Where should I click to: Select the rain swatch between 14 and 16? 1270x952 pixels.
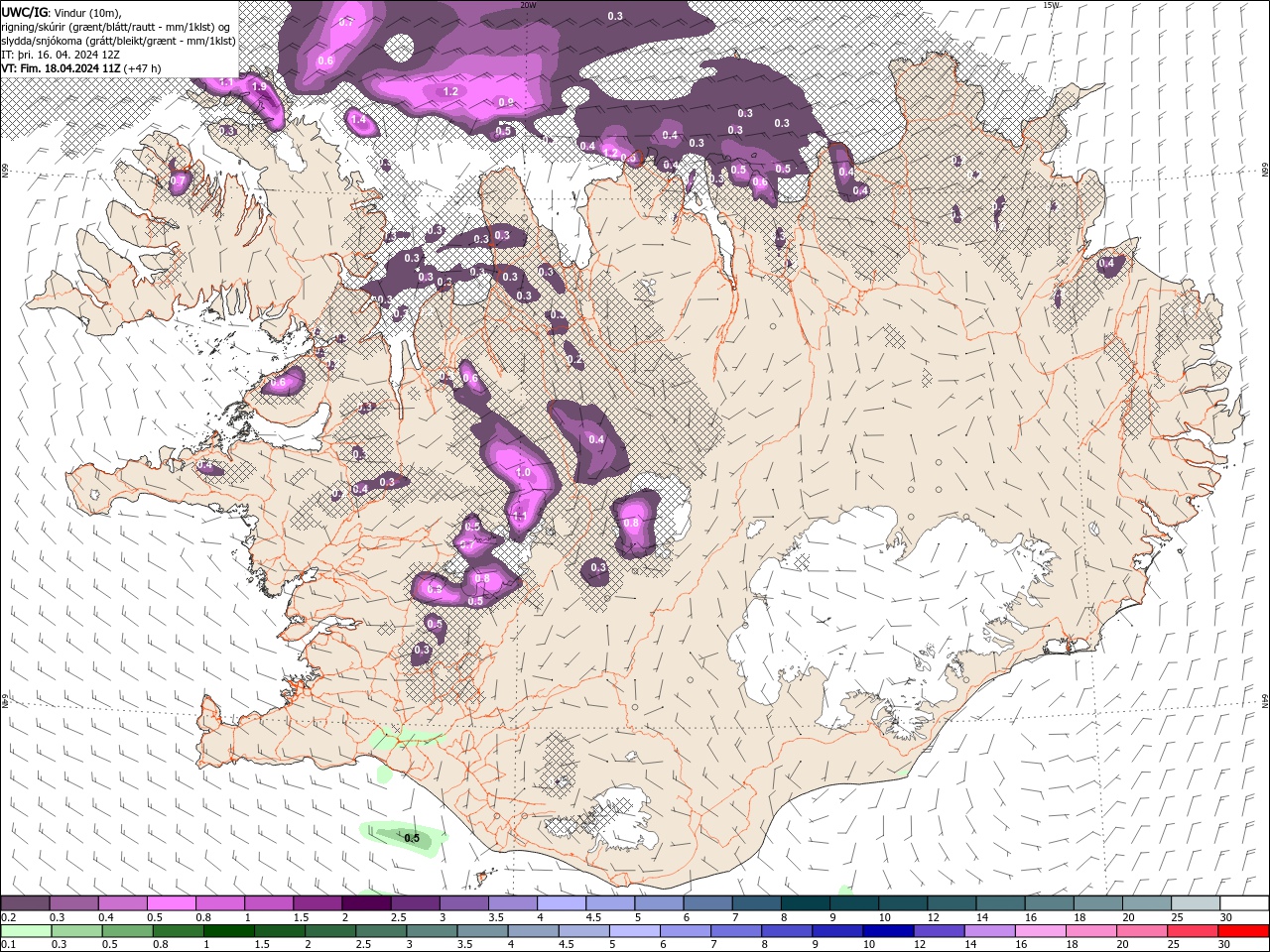989,931
